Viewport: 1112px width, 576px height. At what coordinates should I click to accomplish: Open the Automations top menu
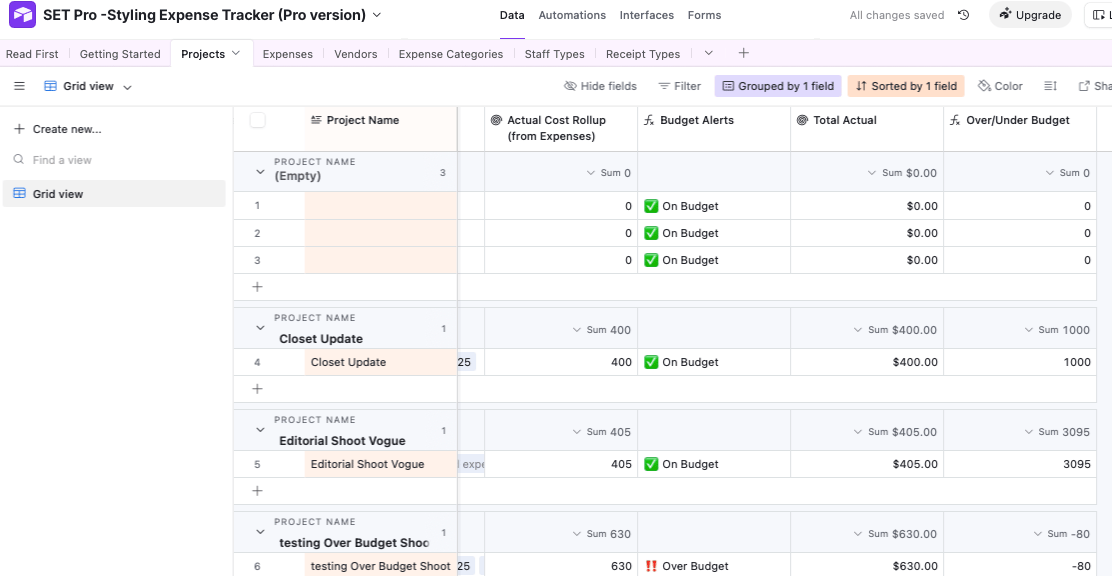572,15
